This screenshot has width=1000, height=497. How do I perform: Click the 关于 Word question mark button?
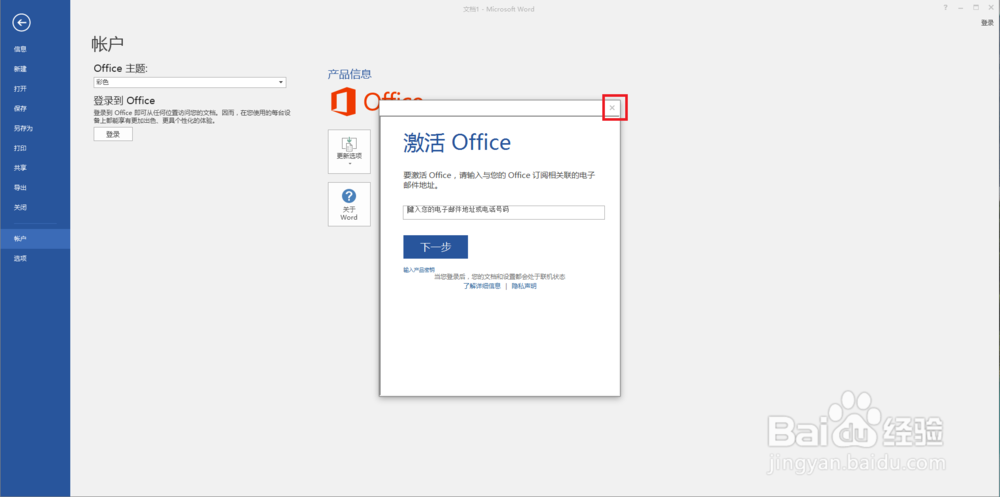349,204
